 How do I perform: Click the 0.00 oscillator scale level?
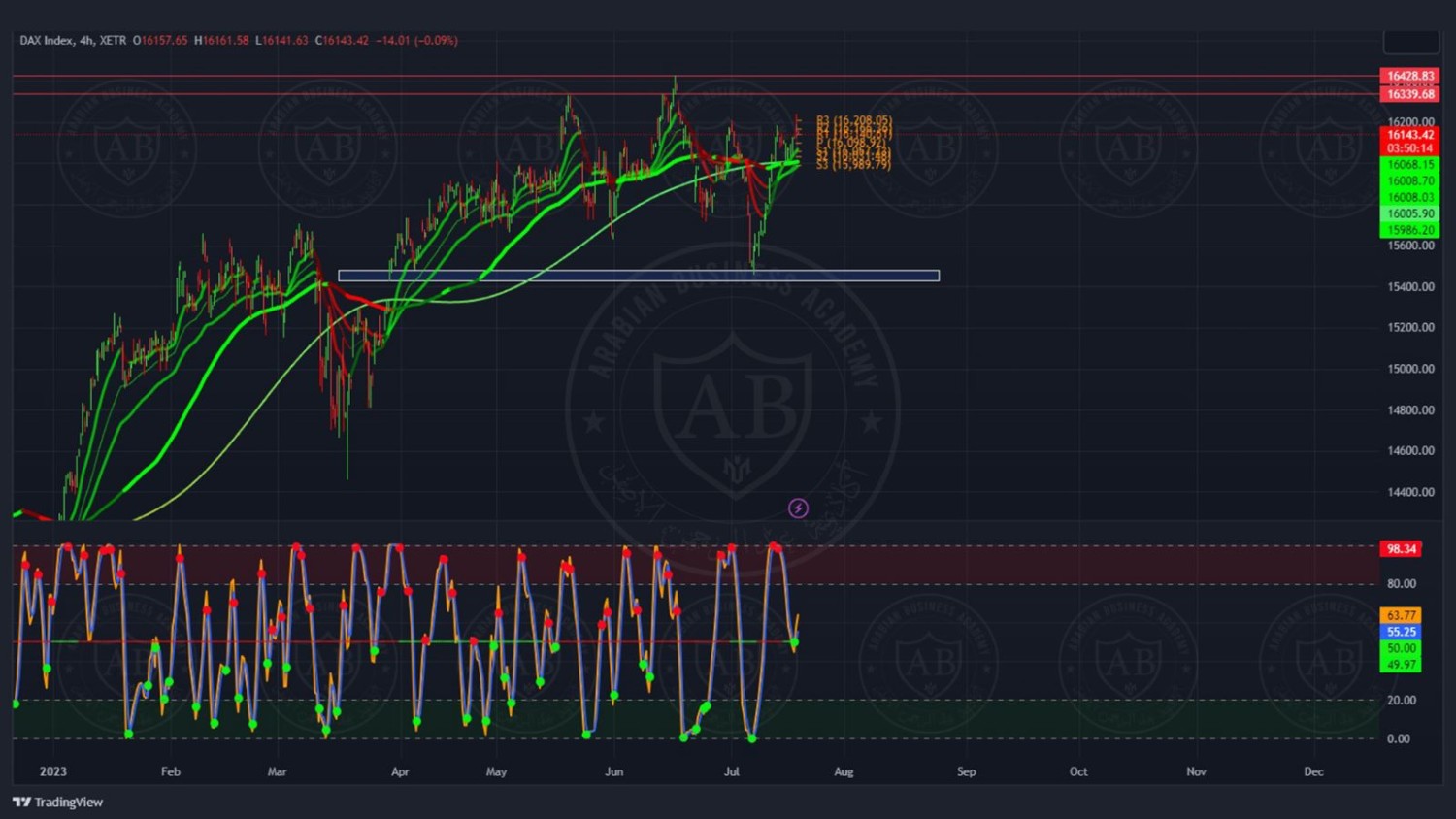tap(1399, 739)
